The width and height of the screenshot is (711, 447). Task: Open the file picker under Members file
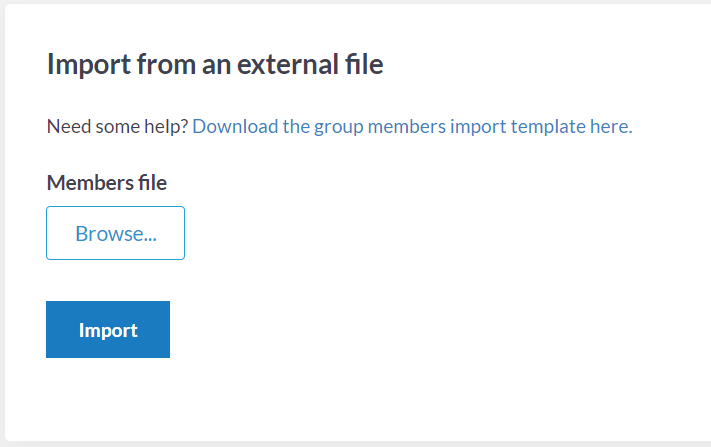point(115,233)
